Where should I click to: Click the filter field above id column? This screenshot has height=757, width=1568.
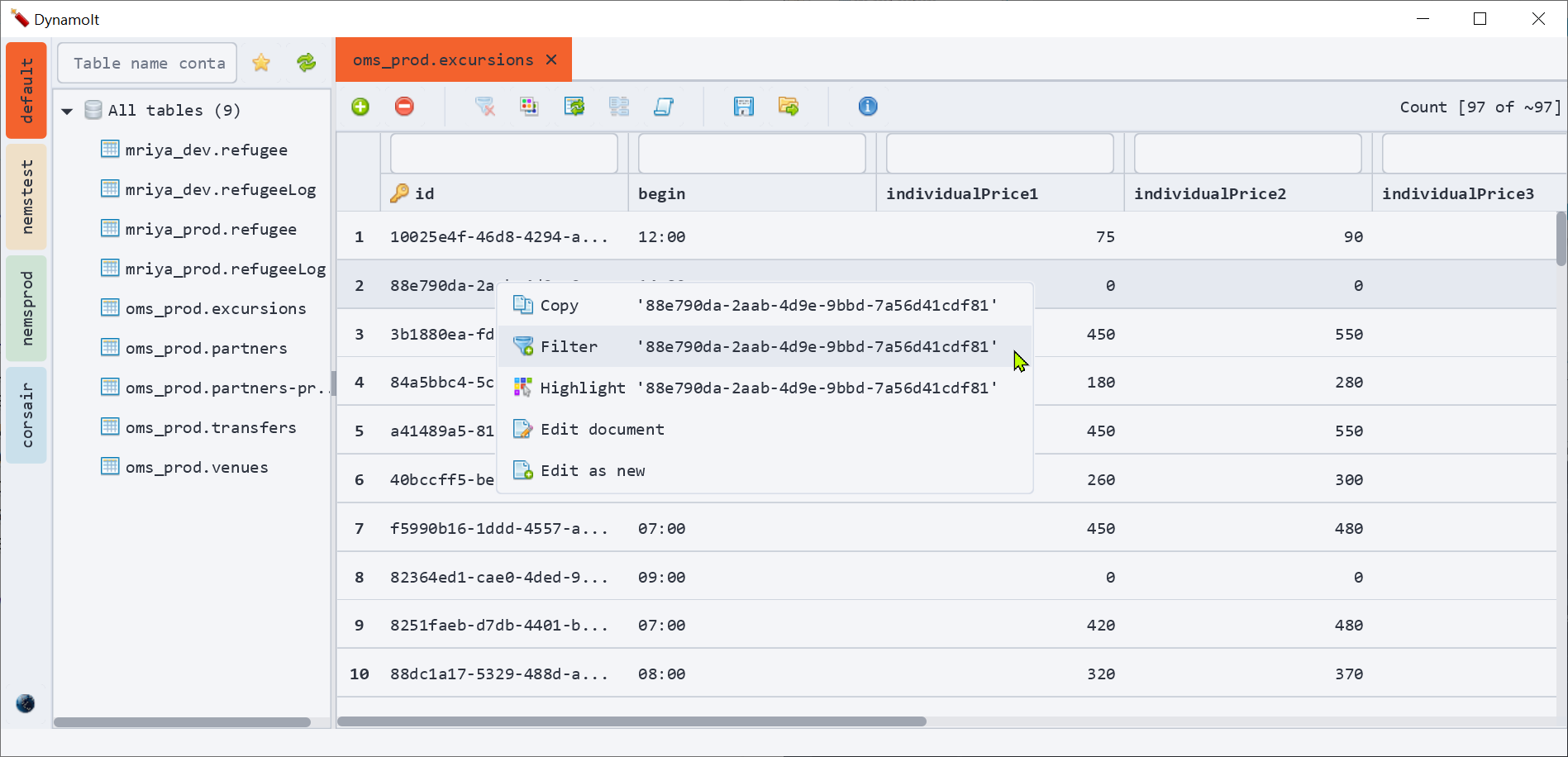point(504,154)
